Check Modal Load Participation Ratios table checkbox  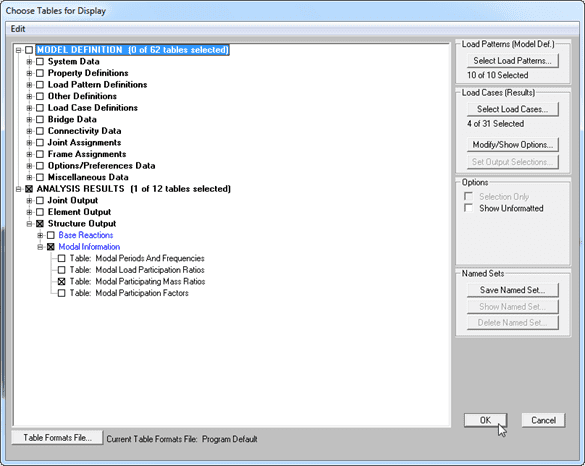tap(62, 270)
